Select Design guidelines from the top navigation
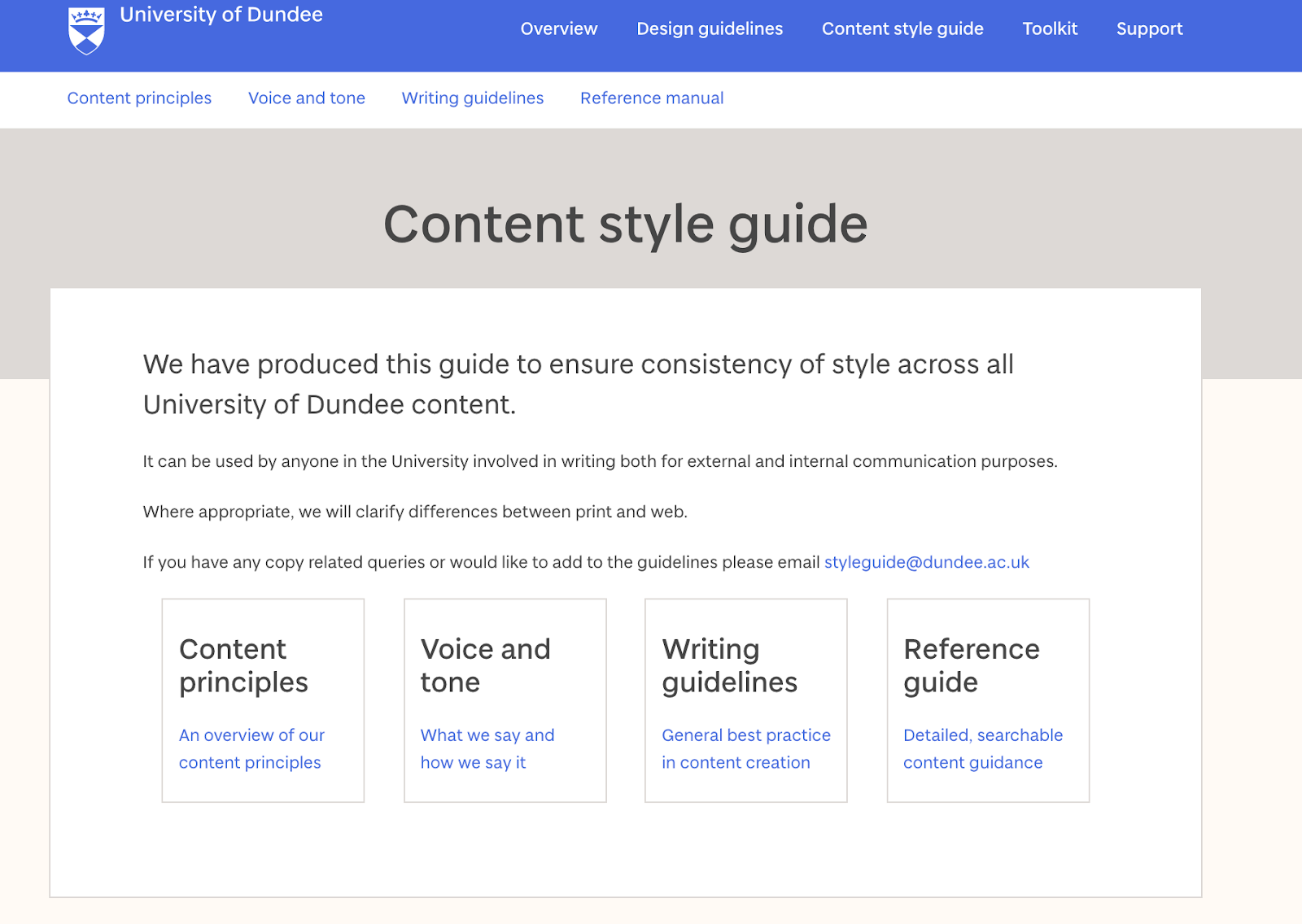The height and width of the screenshot is (924, 1302). [x=709, y=28]
